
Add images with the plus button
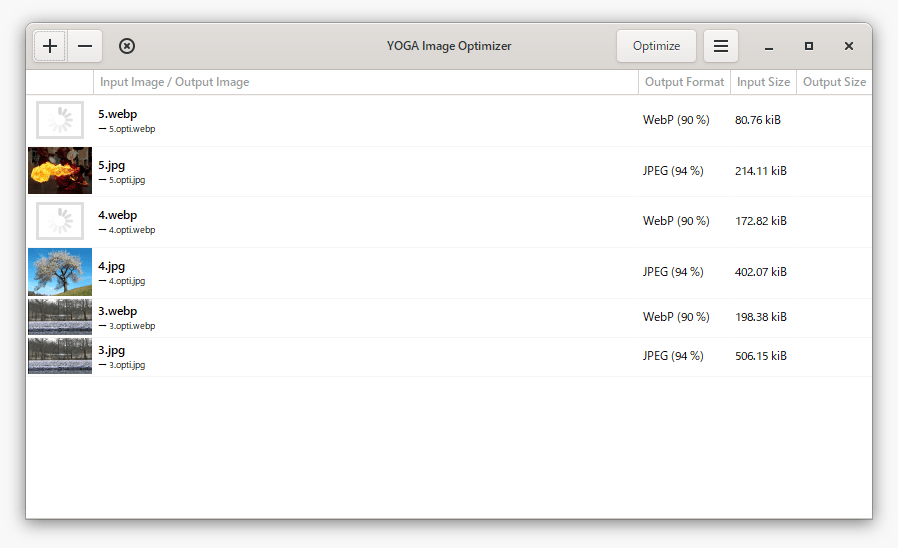point(50,46)
